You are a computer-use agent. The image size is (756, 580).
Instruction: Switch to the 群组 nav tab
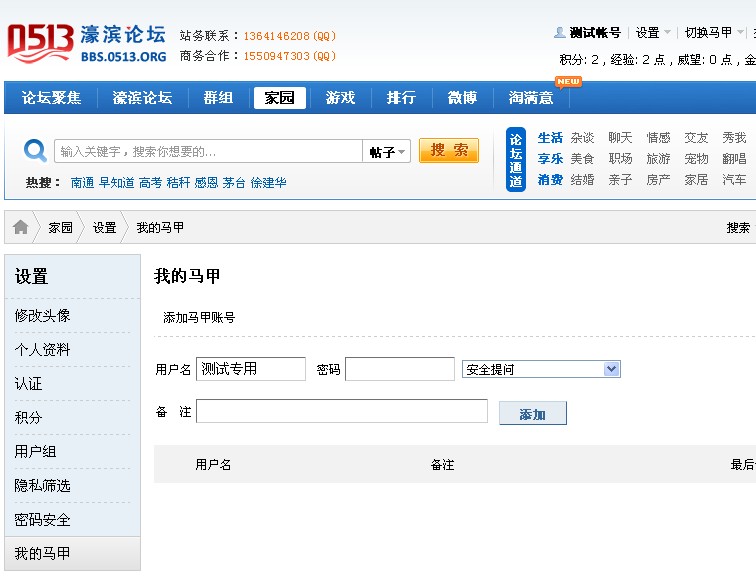point(218,98)
